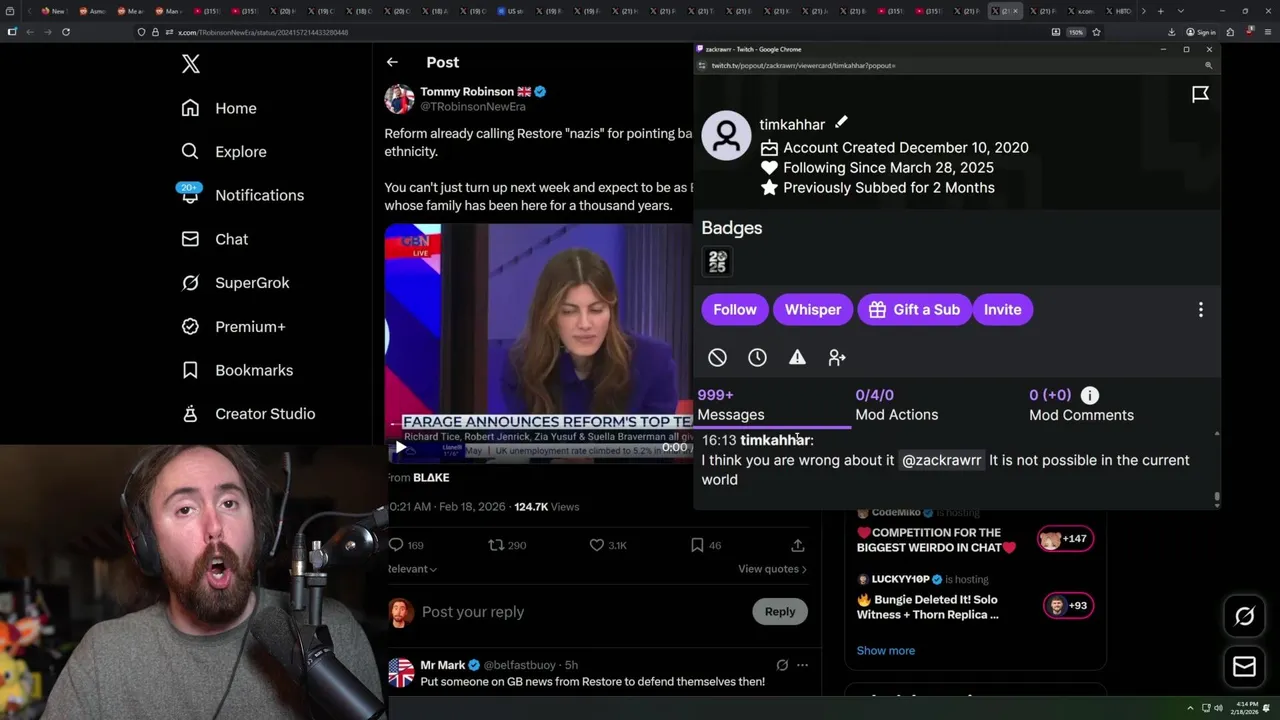Screen dimensions: 1280x720
Task: Click the Reply button
Action: pyautogui.click(x=780, y=612)
